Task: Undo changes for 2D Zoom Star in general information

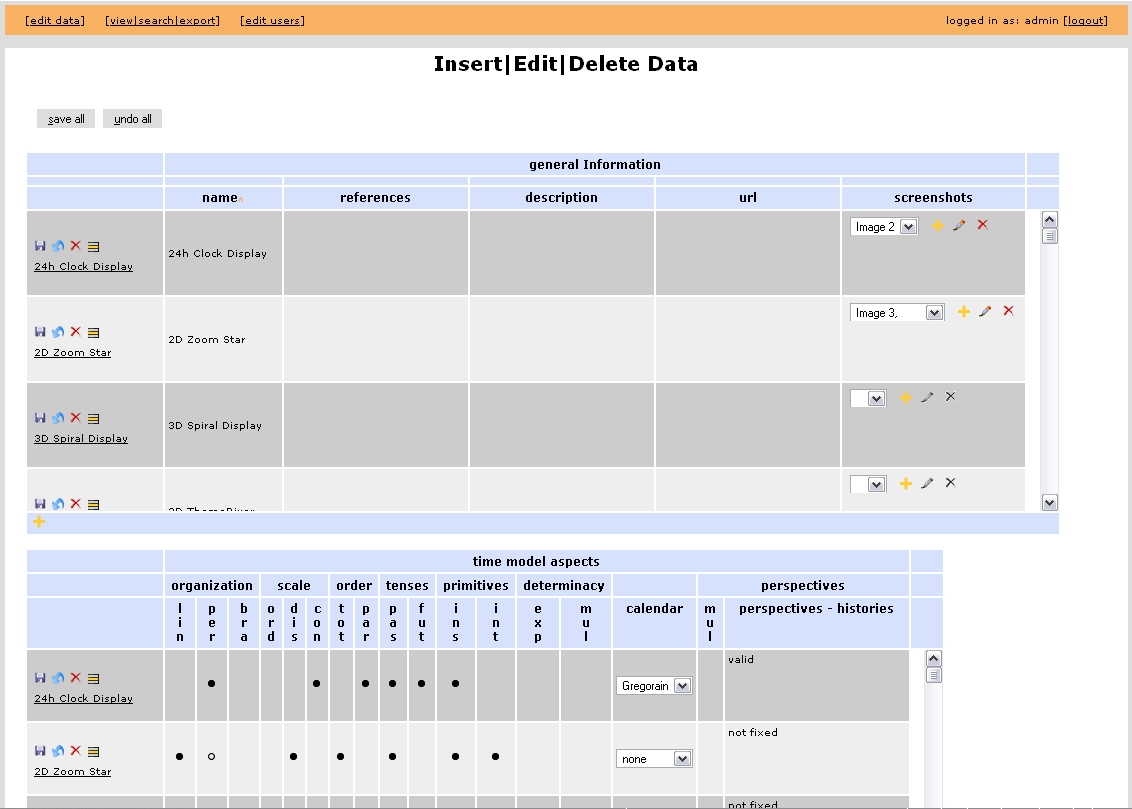Action: pos(58,332)
